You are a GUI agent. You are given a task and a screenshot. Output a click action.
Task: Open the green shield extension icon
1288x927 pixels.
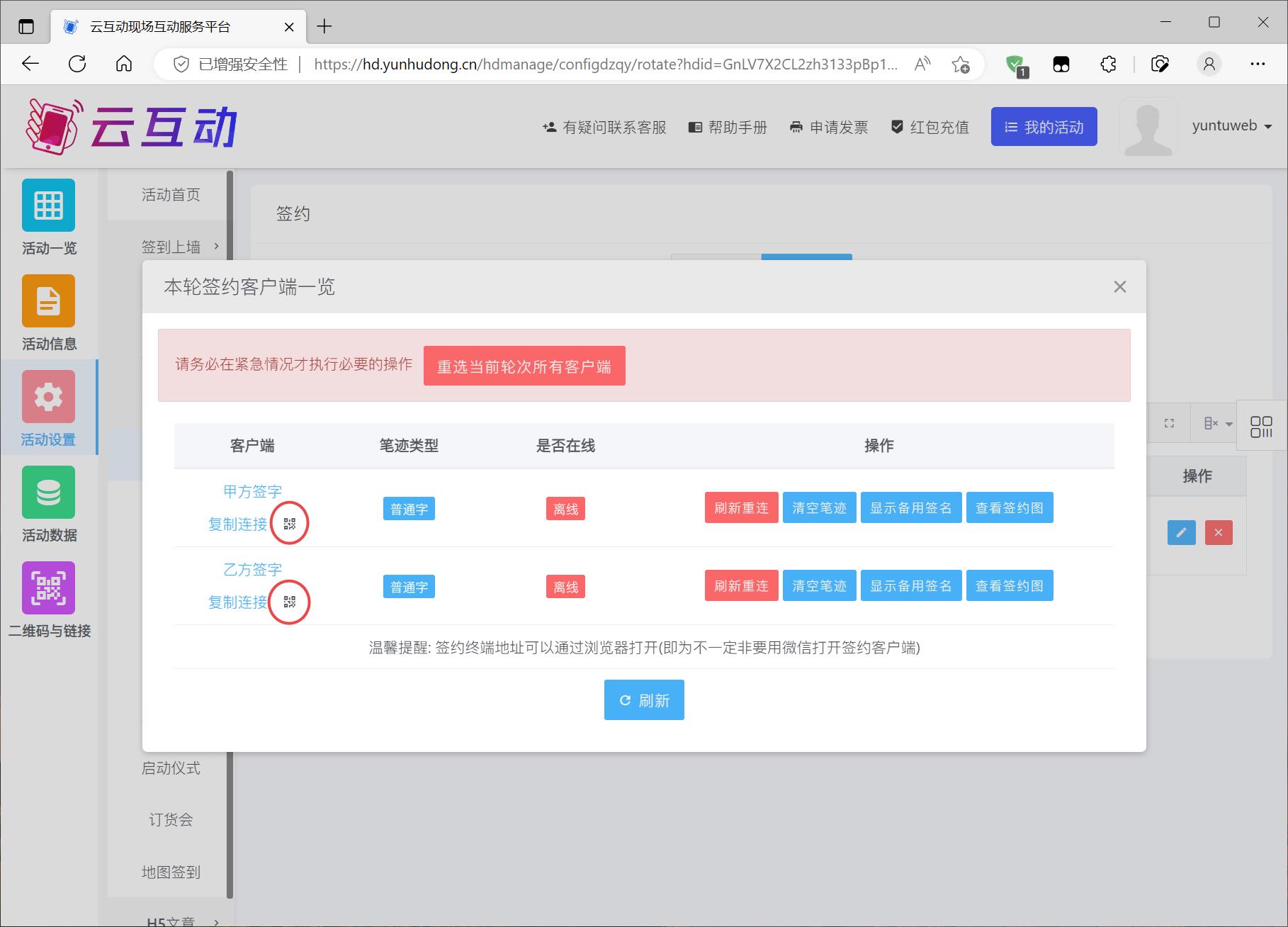pyautogui.click(x=1017, y=65)
